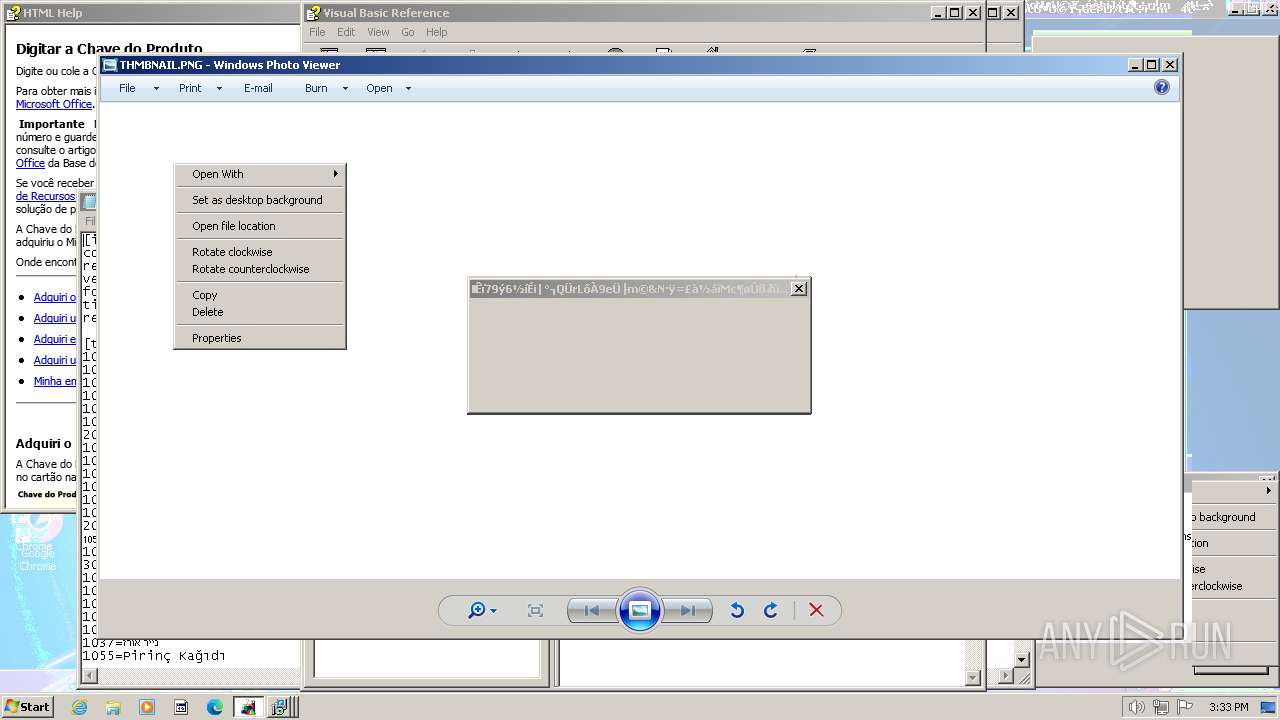Open the zoom magnifier control in Photo Viewer
Image resolution: width=1280 pixels, height=720 pixels.
click(x=482, y=610)
